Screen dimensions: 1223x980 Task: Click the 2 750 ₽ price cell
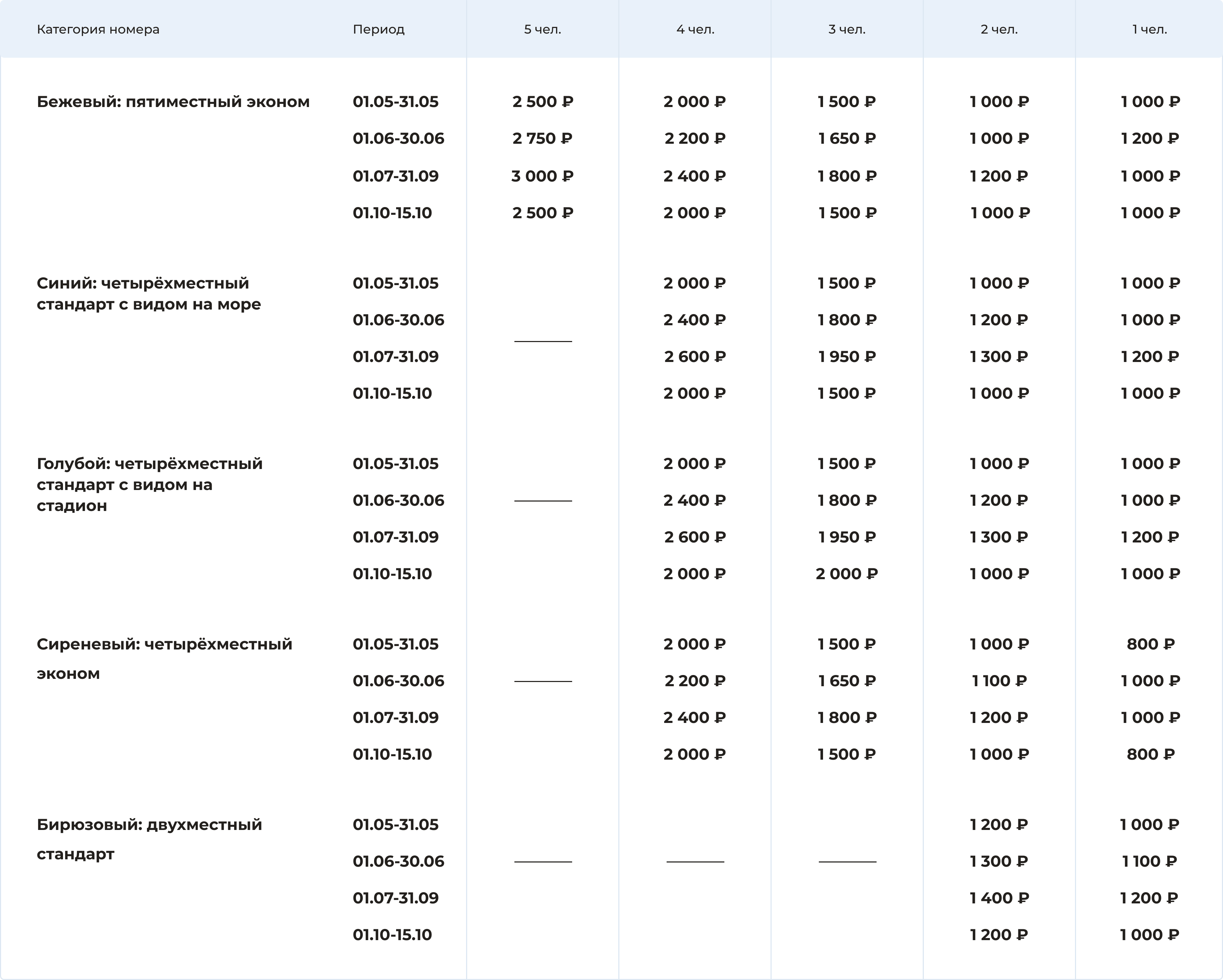(542, 139)
